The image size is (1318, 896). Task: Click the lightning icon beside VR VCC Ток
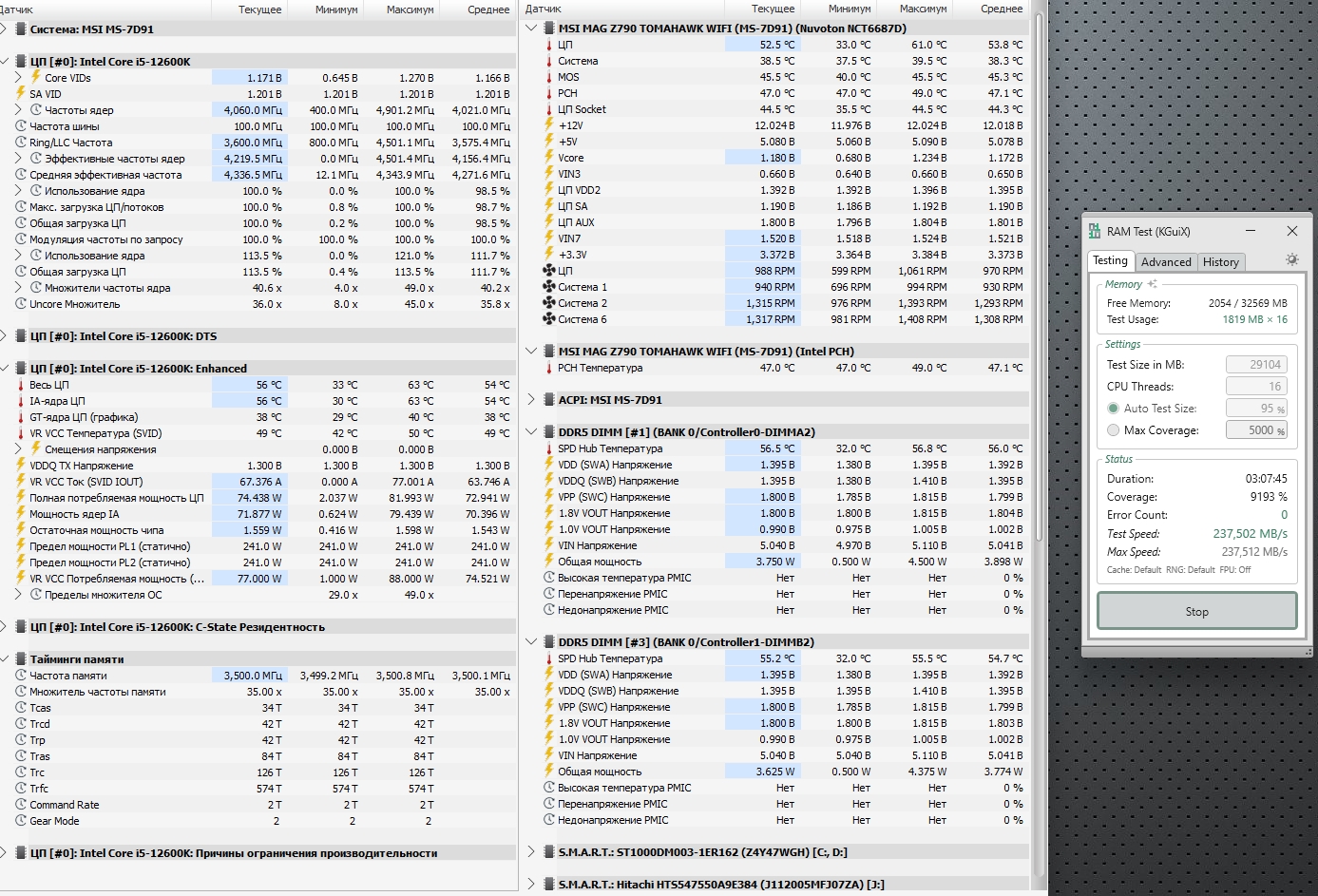tap(21, 481)
